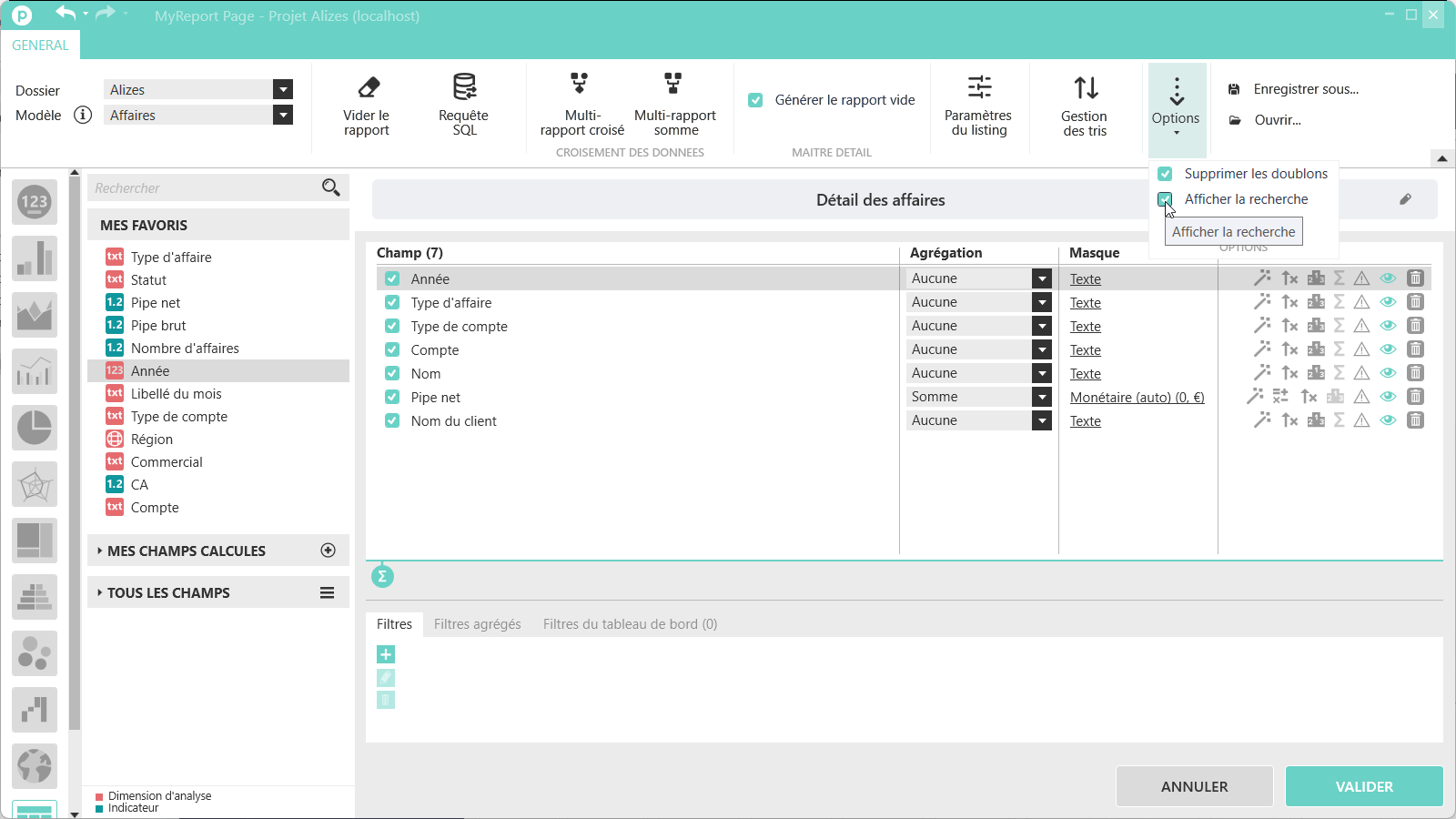The height and width of the screenshot is (819, 1456).
Task: Select the GENERAL ribbon tab
Action: click(x=40, y=45)
